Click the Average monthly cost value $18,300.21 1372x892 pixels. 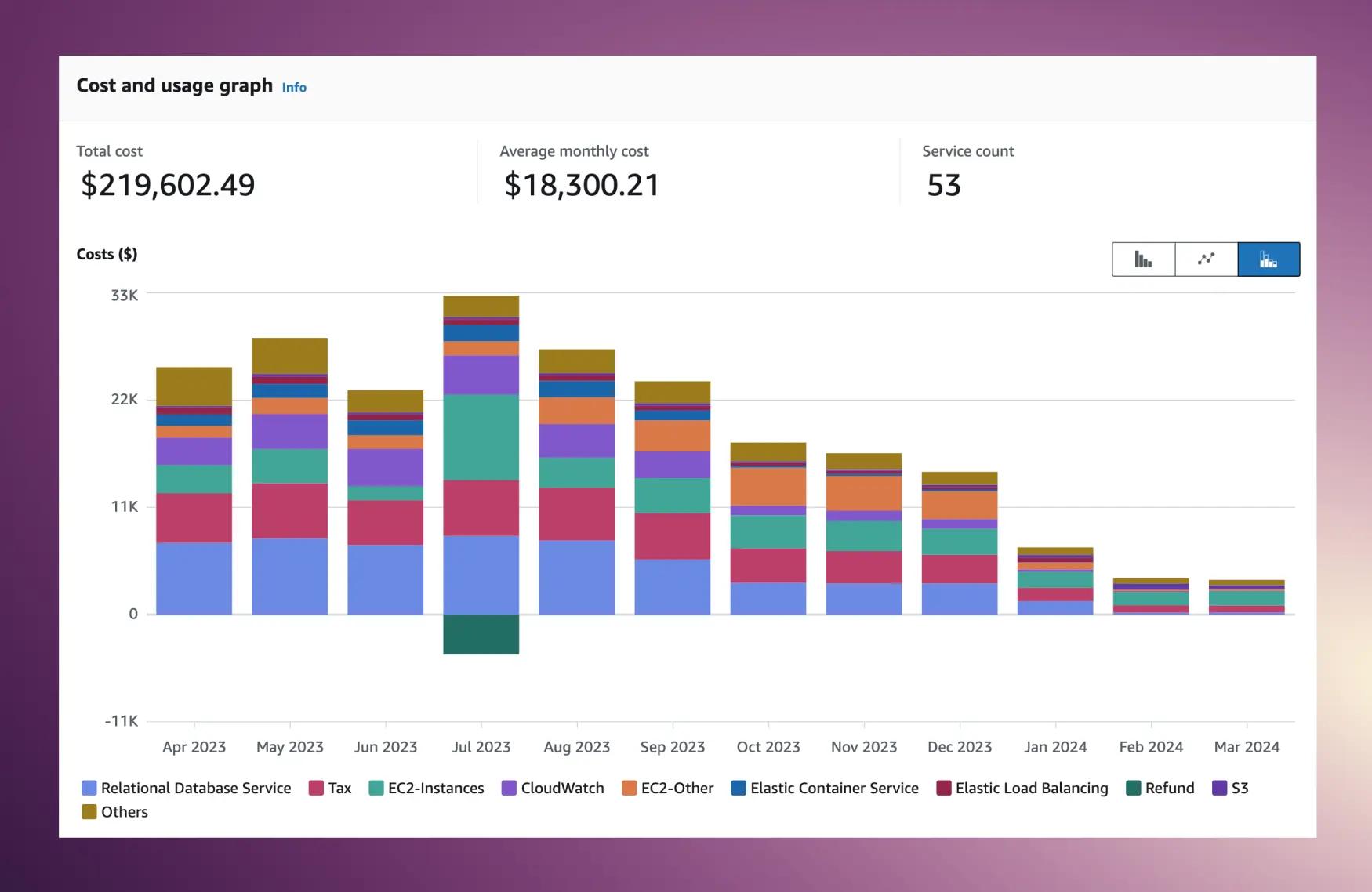582,185
